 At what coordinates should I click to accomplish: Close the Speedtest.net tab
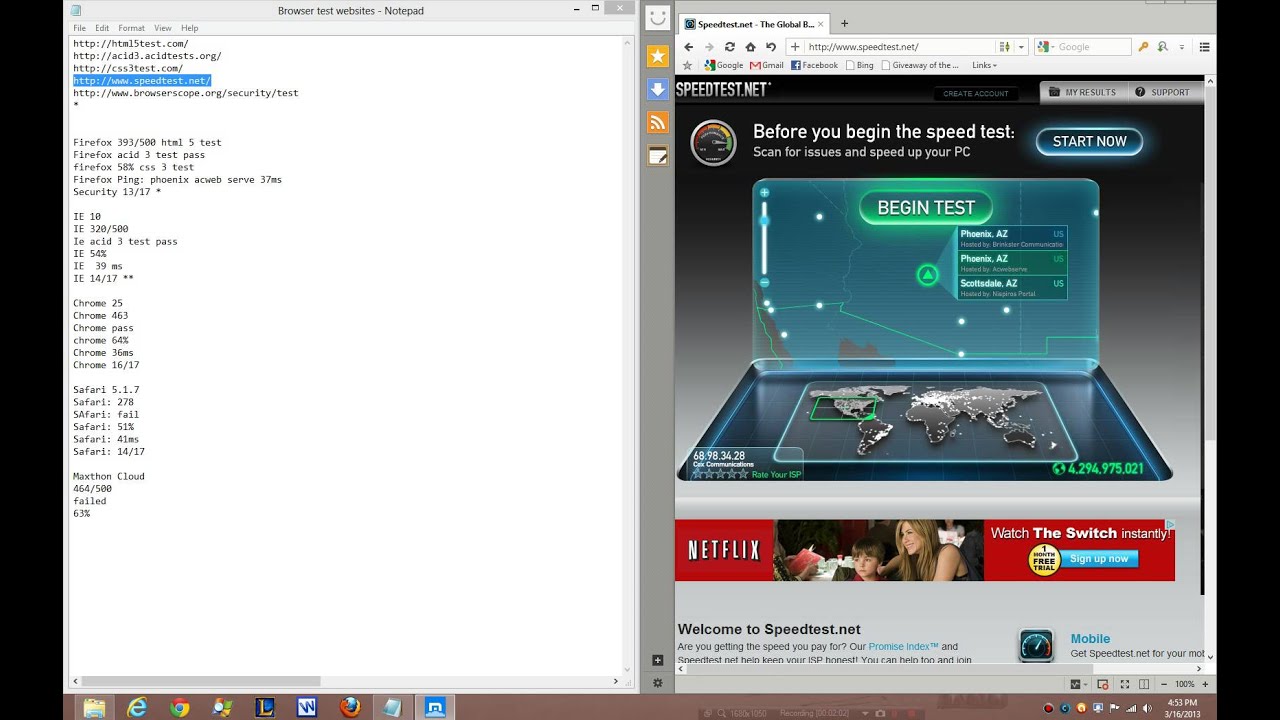tap(822, 23)
